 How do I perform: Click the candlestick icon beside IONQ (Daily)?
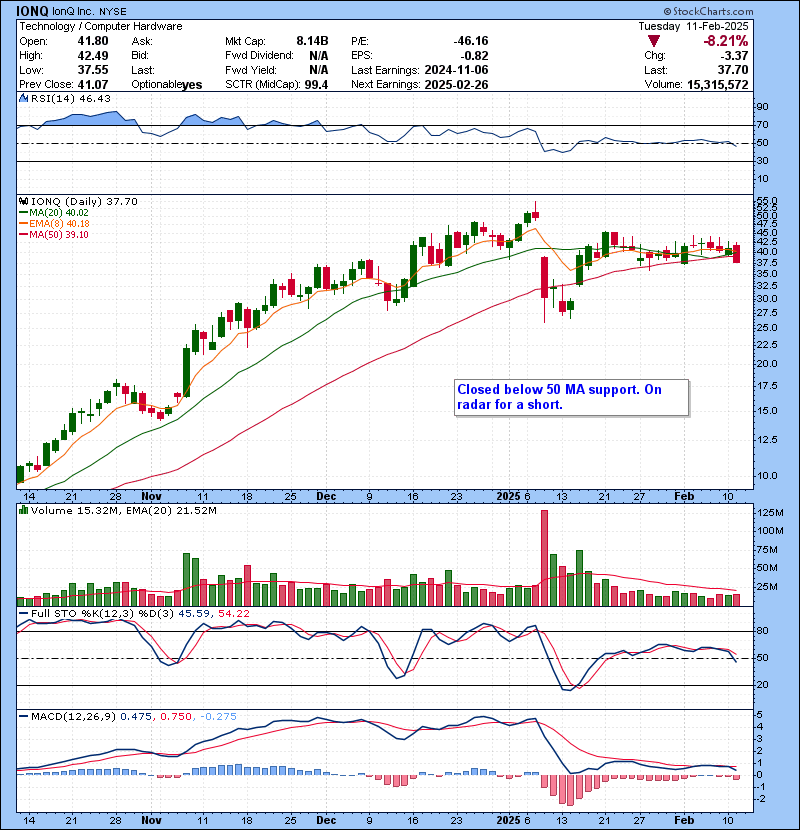[x=23, y=201]
